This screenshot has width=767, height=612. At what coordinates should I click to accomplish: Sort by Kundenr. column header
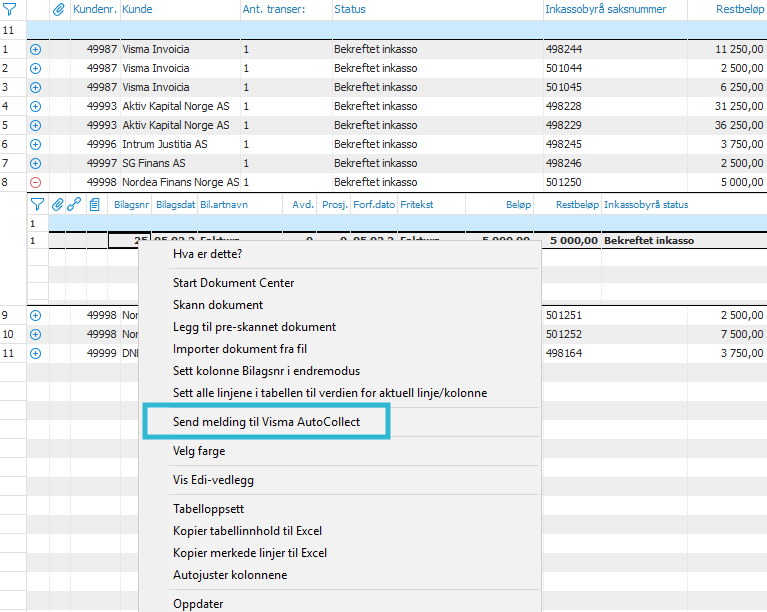point(95,9)
